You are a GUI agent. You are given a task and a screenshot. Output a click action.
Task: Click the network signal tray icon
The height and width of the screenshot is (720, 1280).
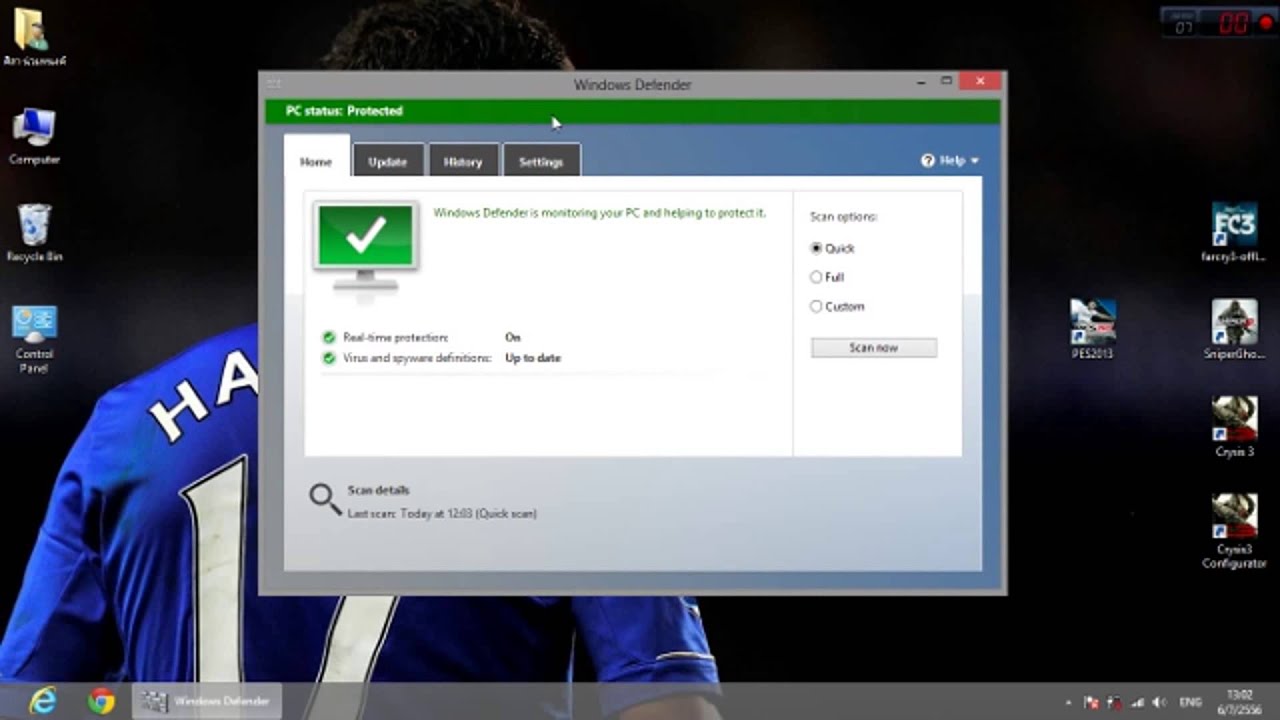1138,702
